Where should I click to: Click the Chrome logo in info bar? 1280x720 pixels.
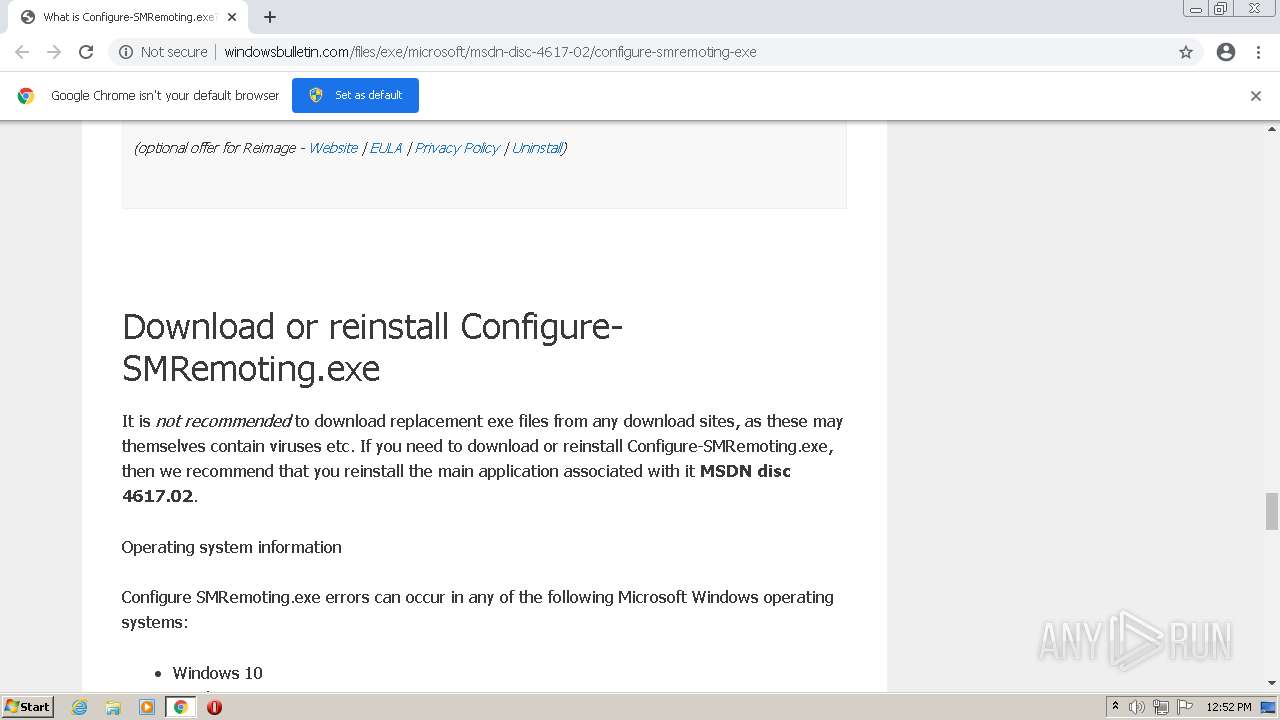tap(26, 96)
